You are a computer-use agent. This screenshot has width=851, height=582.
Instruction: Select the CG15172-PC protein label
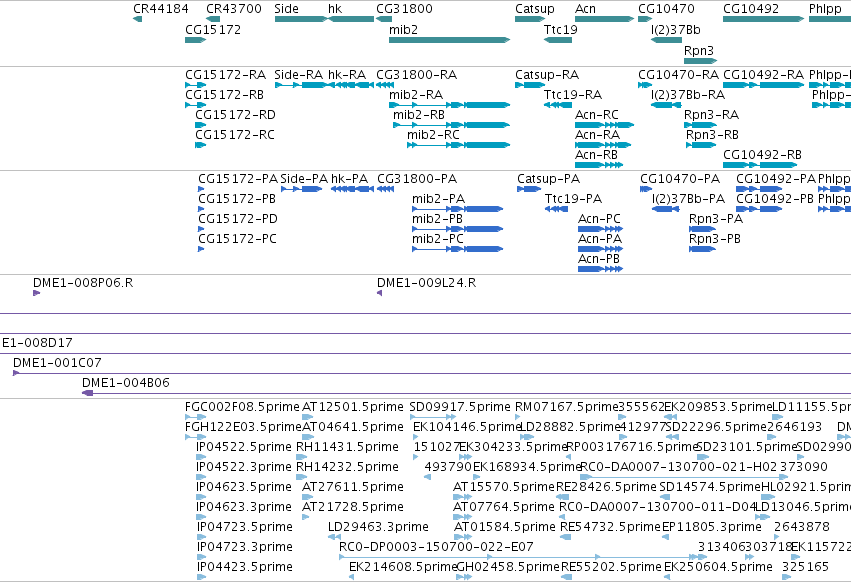[x=237, y=239]
